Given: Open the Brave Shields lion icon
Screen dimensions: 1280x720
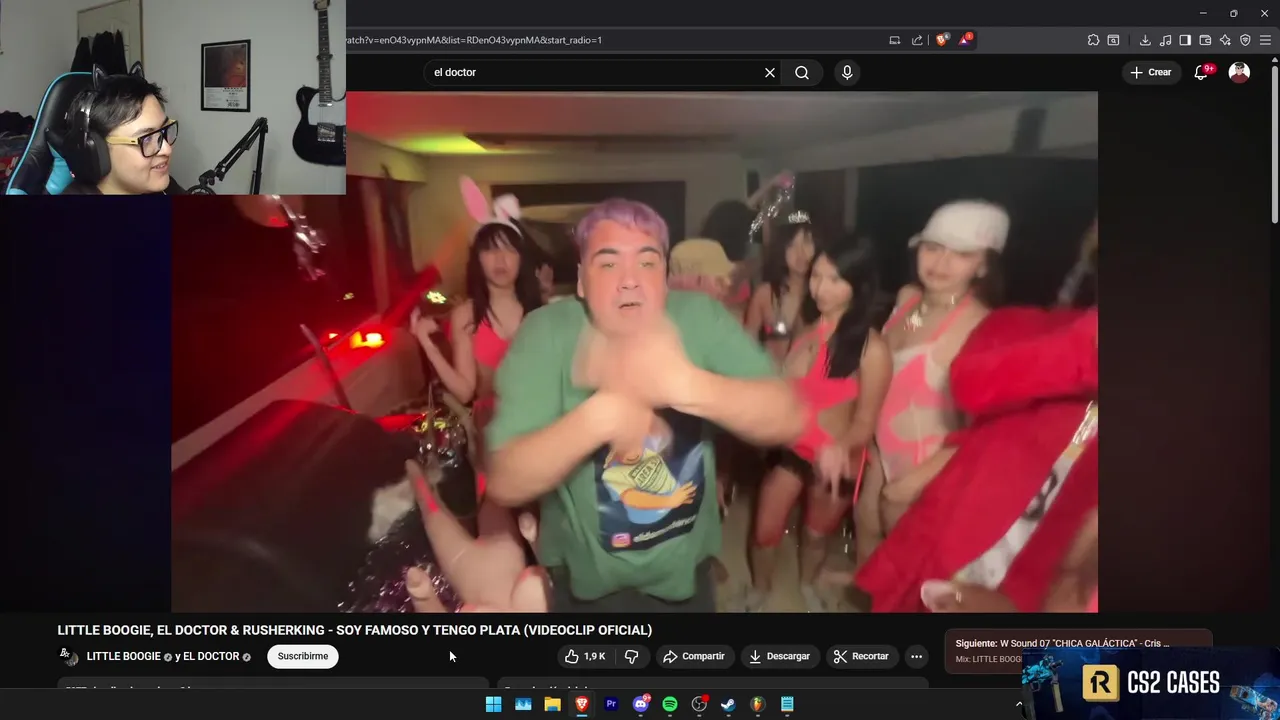Looking at the screenshot, I should 941,40.
